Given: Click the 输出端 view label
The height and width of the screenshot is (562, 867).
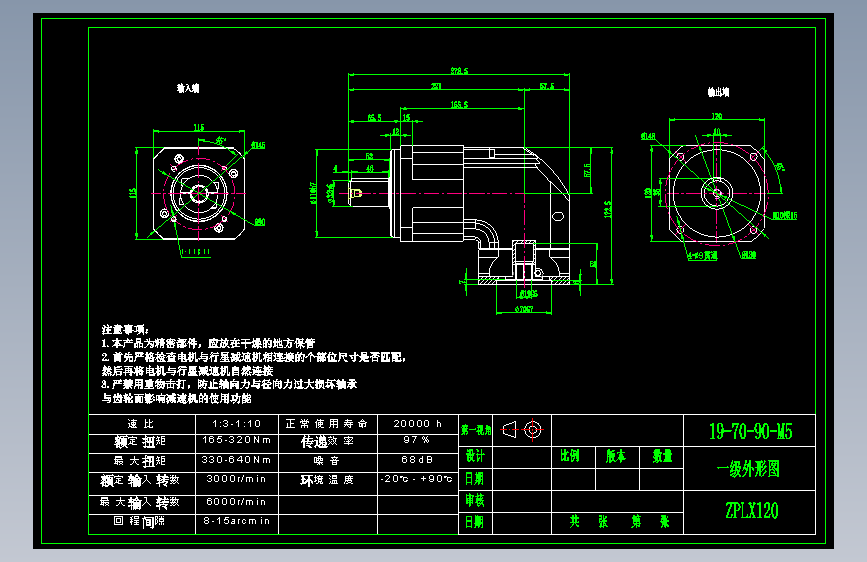Looking at the screenshot, I should 718,92.
